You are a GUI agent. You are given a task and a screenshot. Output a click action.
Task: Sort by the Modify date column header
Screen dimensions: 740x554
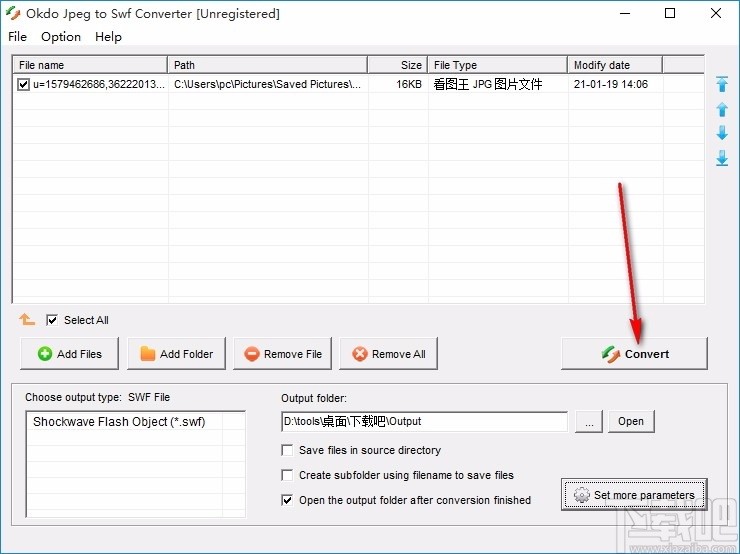[615, 65]
